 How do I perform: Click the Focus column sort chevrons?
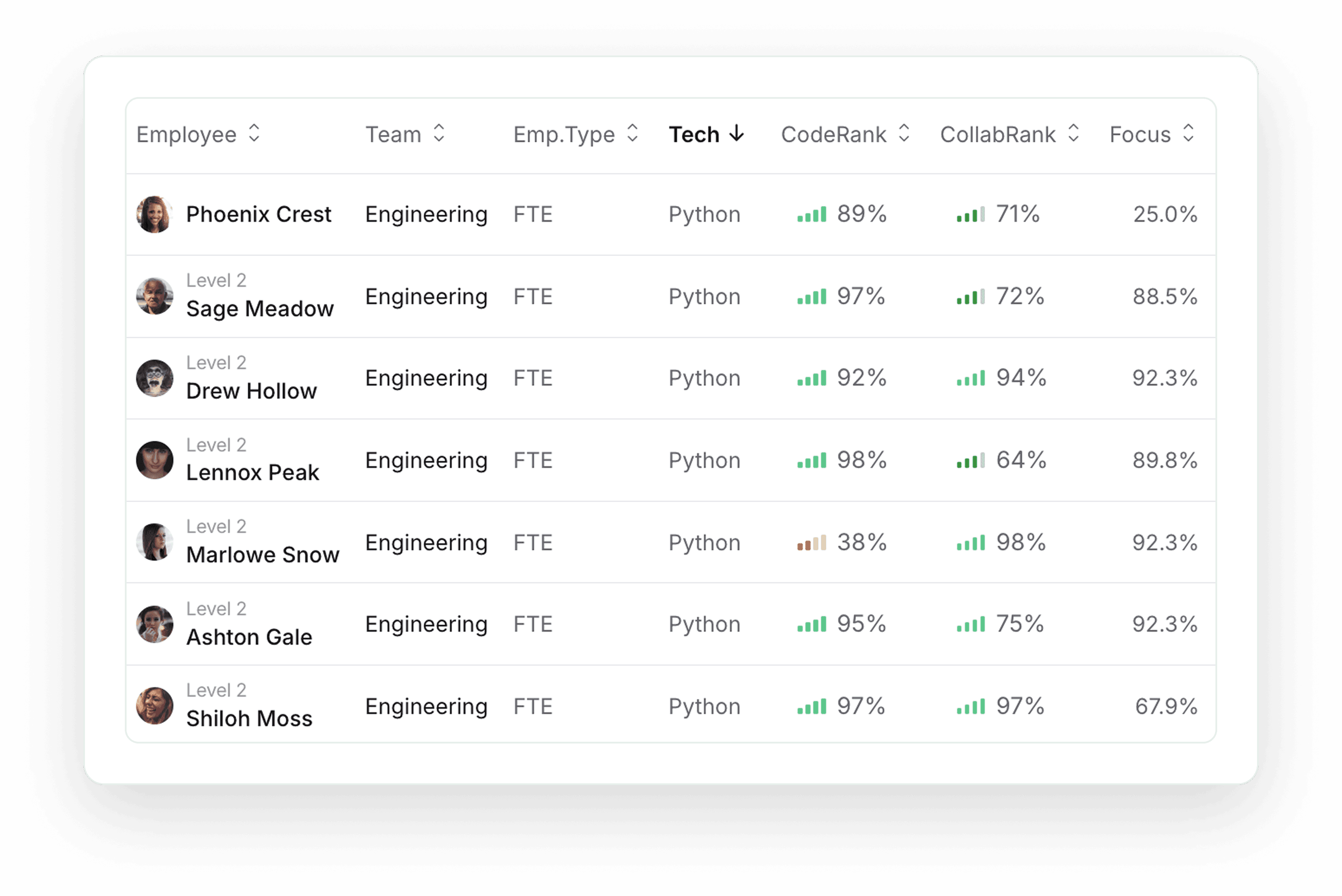pyautogui.click(x=1188, y=134)
